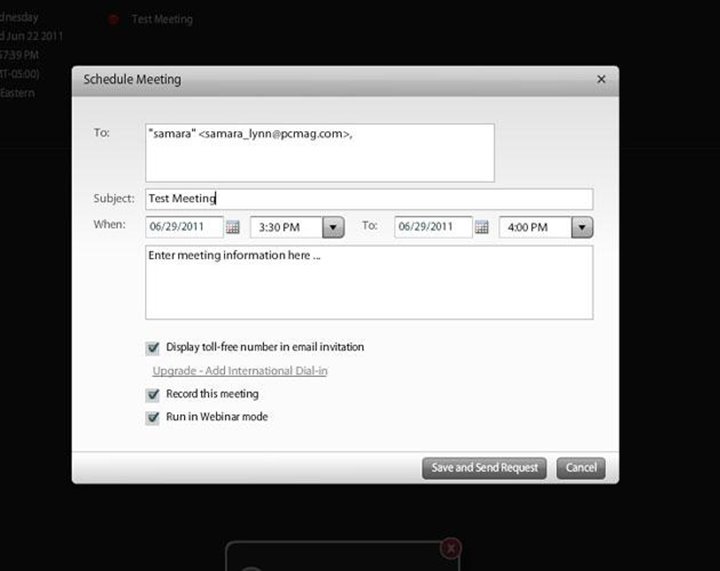Follow Upgrade - Add International Dial-in link
Viewport: 720px width, 571px height.
(240, 371)
